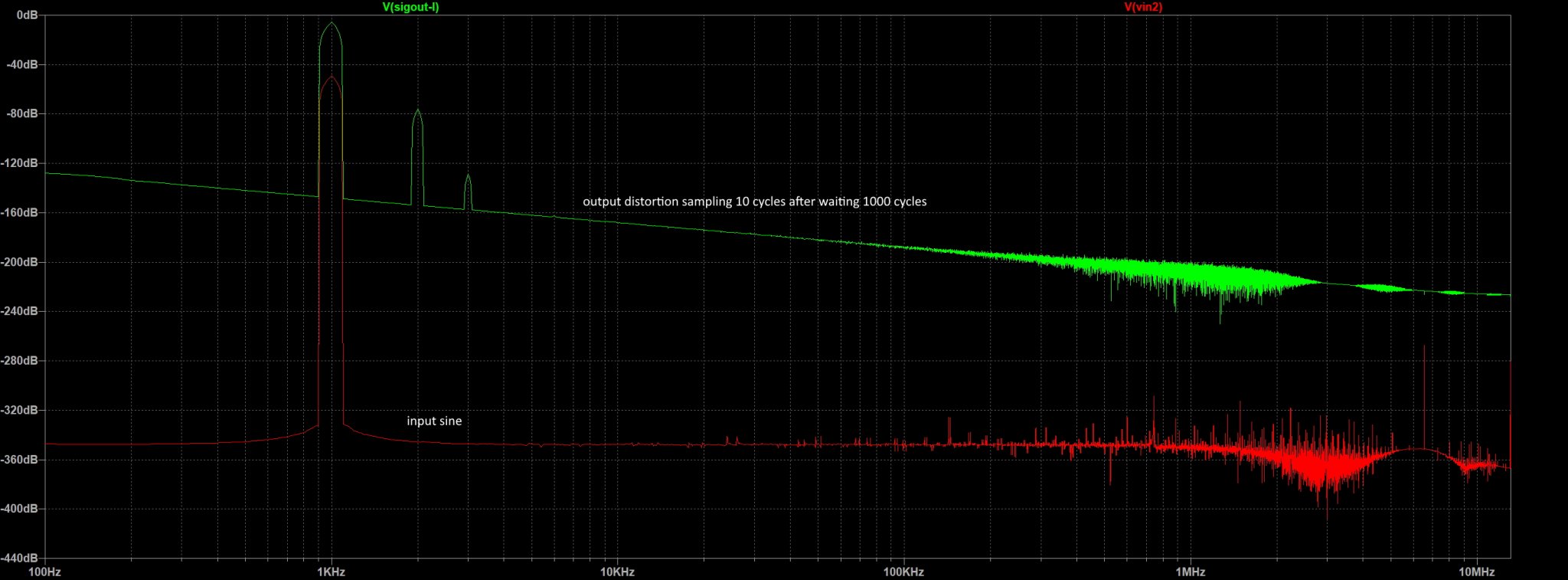Click the -80dB y-axis label
The image size is (1568, 580).
point(22,113)
